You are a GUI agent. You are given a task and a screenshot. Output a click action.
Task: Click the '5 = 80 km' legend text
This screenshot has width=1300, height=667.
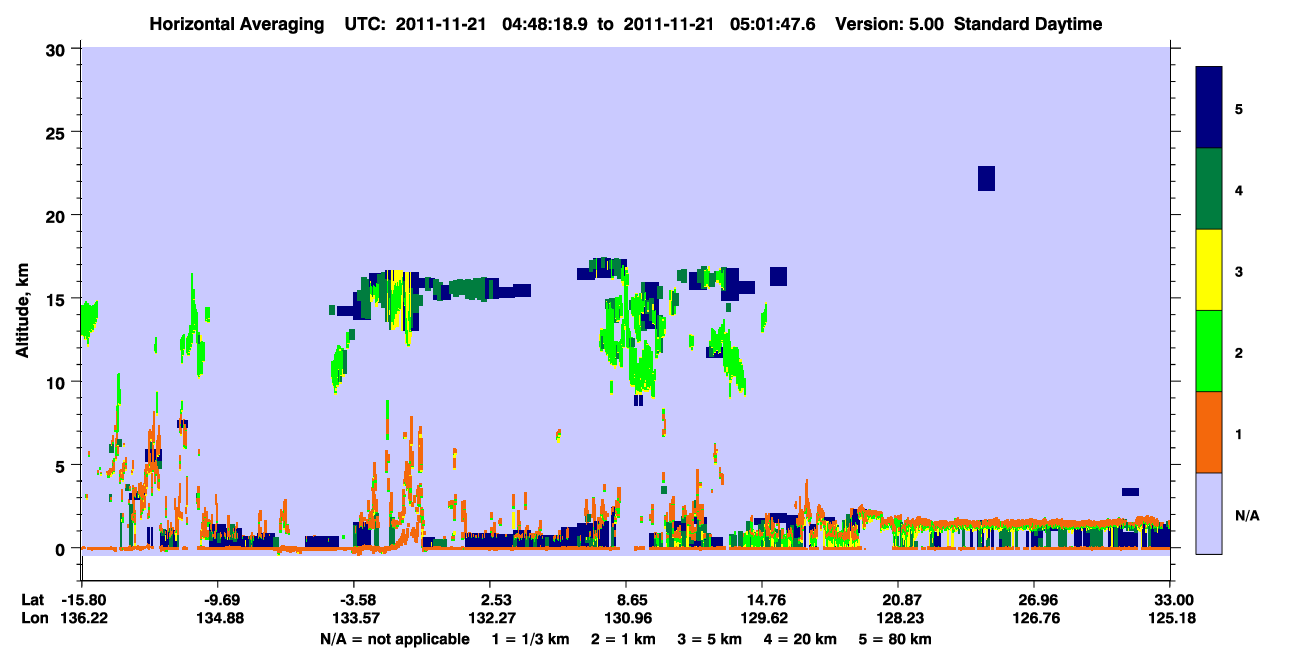pyautogui.click(x=895, y=639)
